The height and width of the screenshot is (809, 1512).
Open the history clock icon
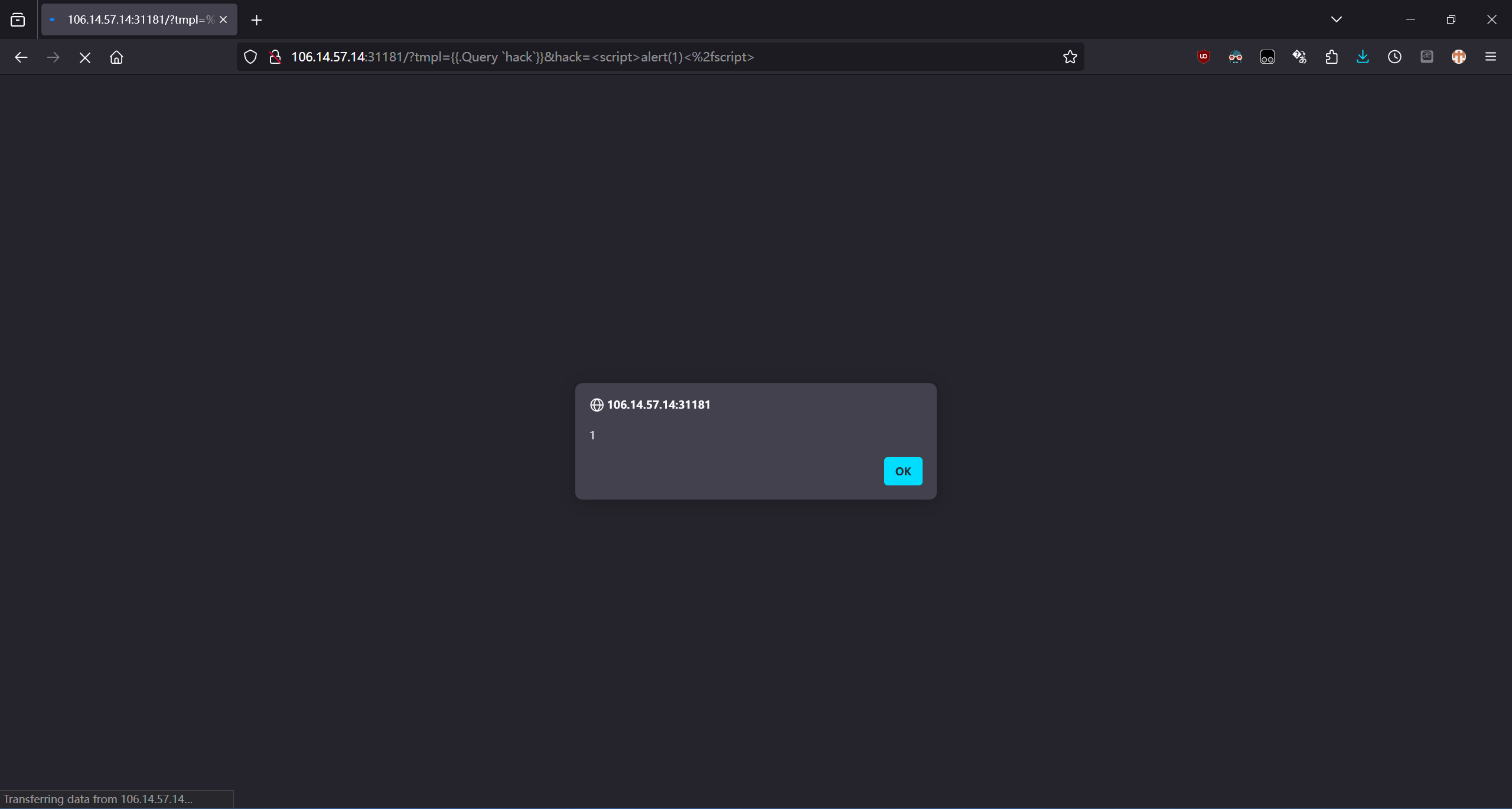(x=1394, y=57)
